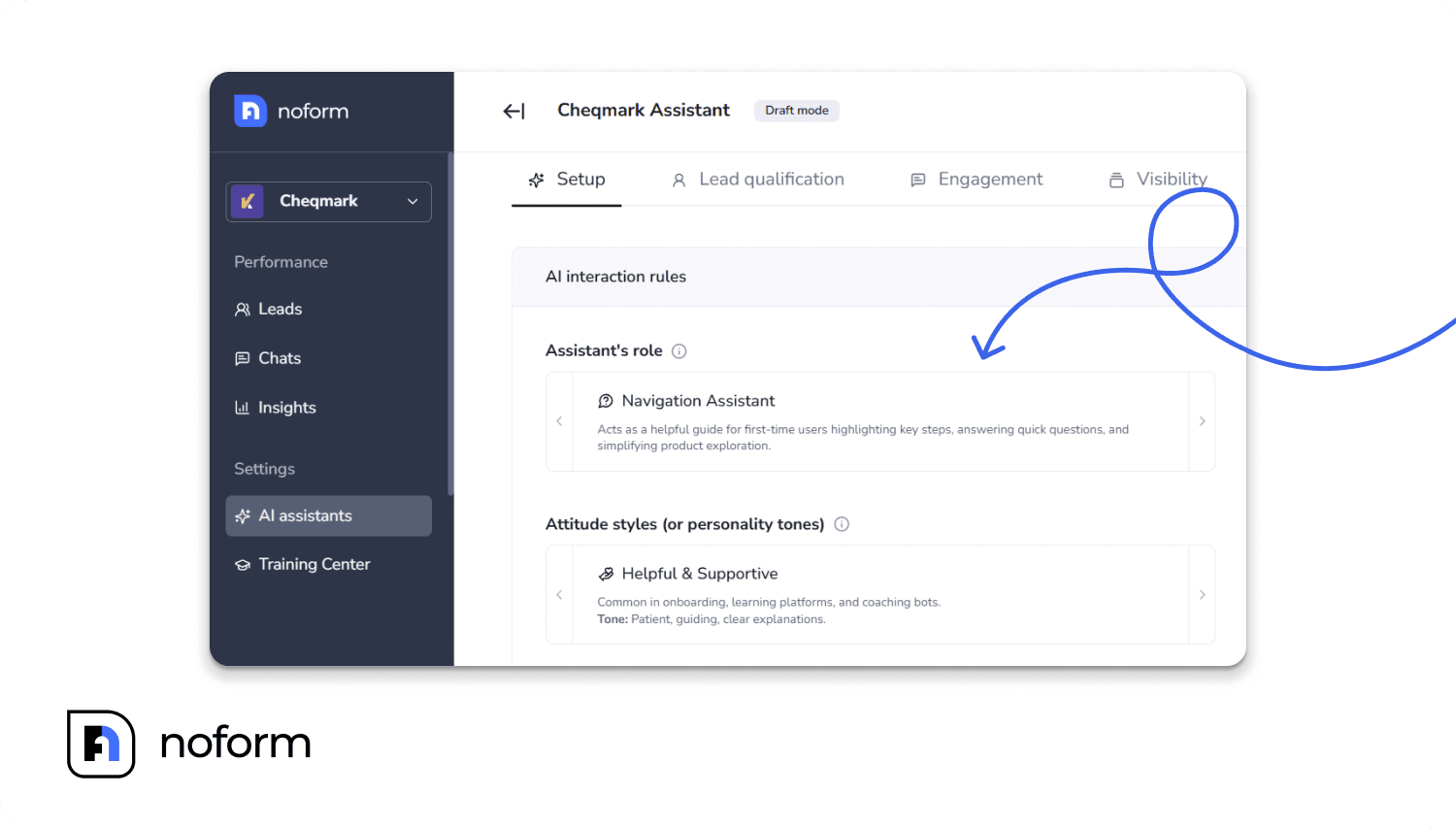Switch to the Lead qualification tab

click(x=771, y=179)
